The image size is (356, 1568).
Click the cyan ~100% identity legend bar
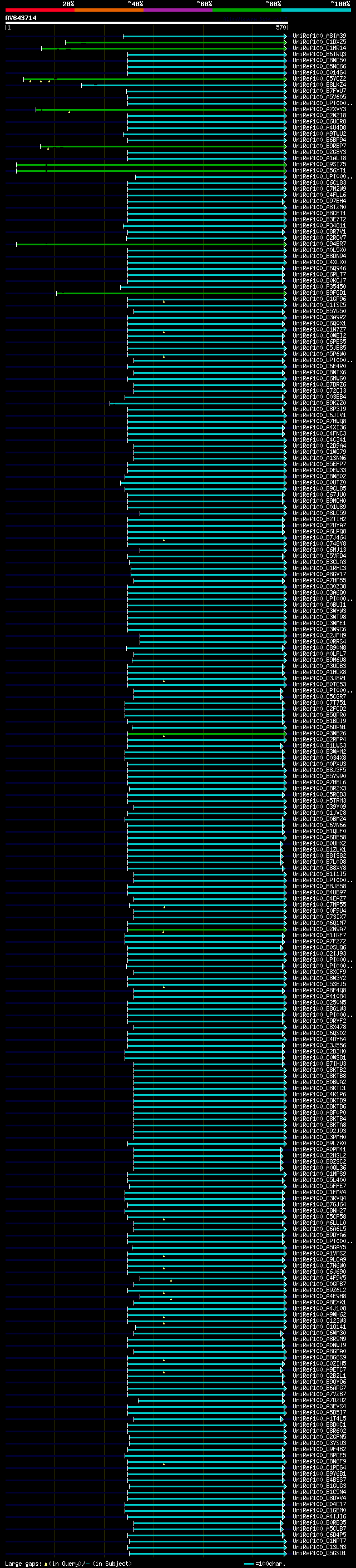click(x=316, y=10)
